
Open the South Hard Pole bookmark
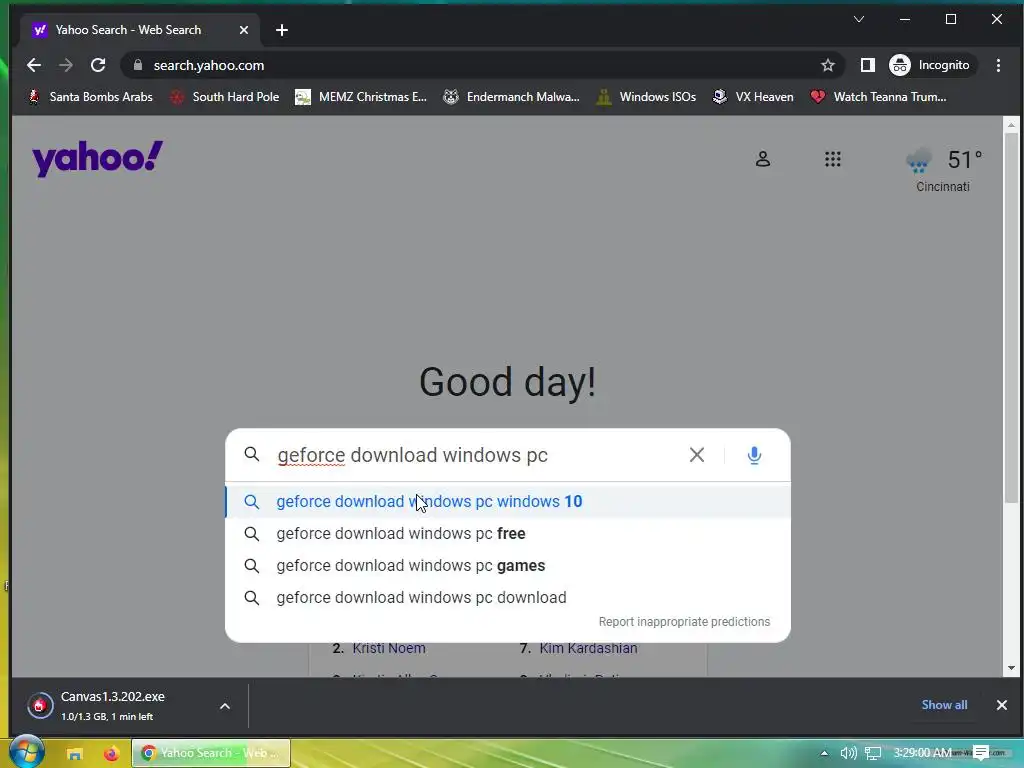pos(225,97)
